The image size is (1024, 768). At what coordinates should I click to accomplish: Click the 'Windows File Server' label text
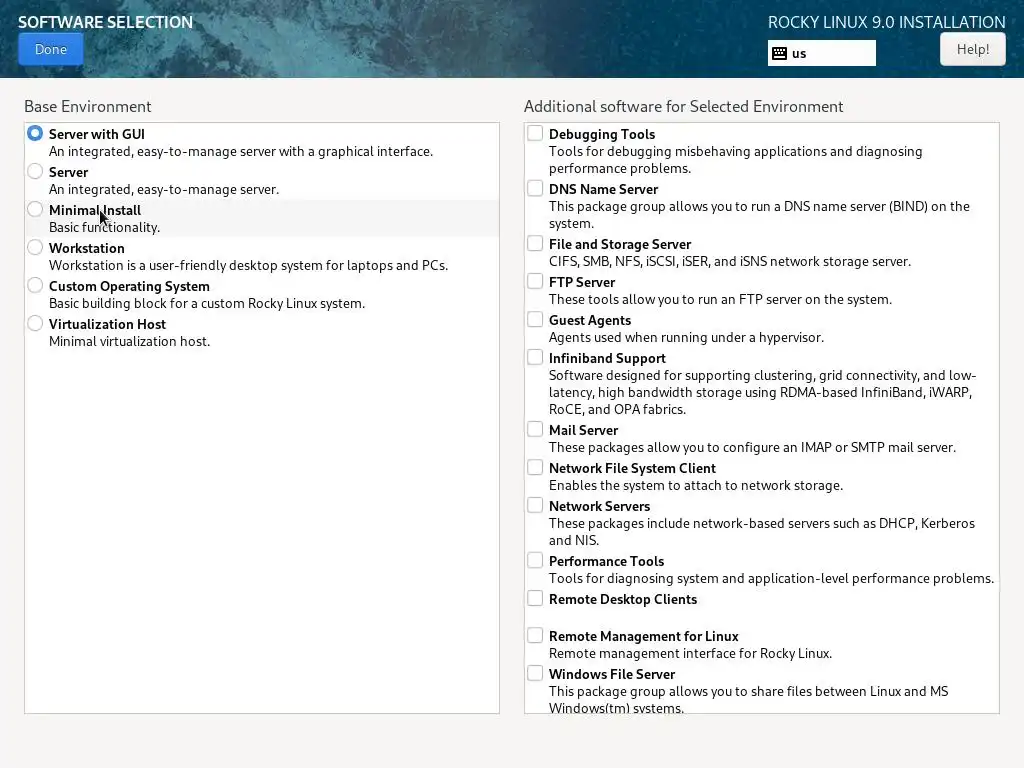(x=612, y=674)
